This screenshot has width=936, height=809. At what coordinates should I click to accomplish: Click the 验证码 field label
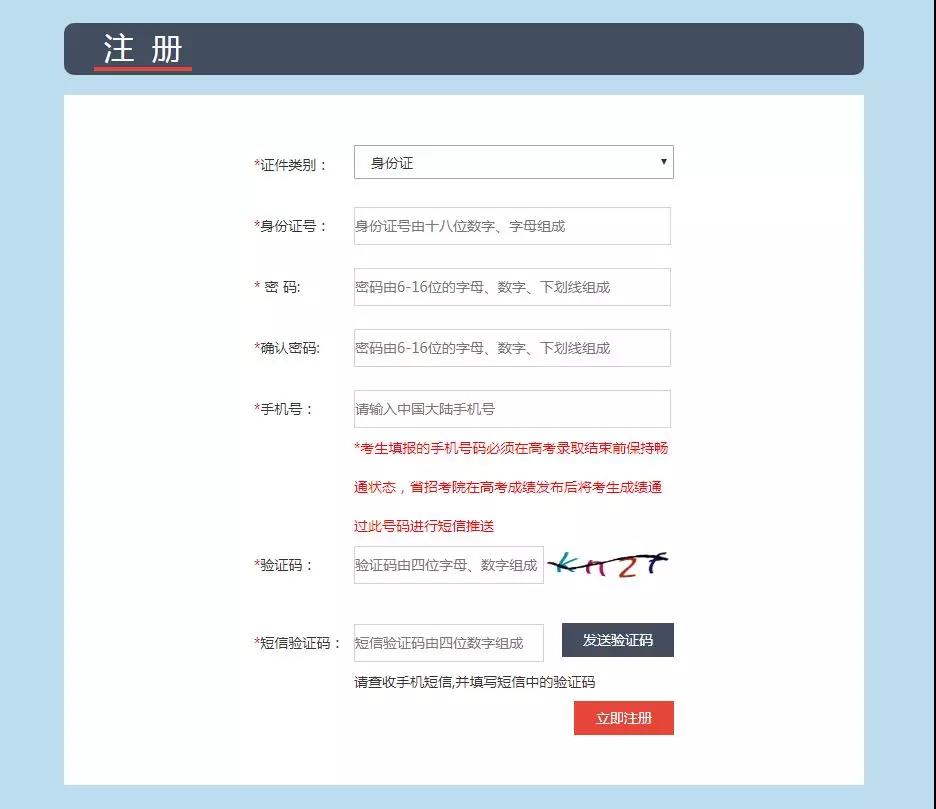[284, 565]
